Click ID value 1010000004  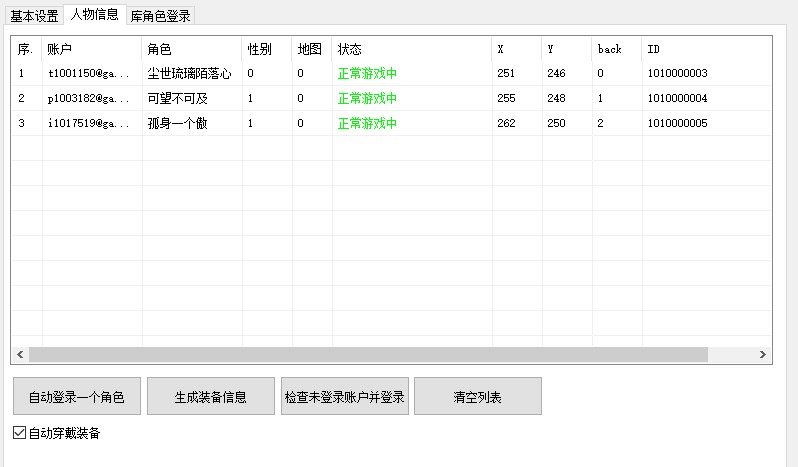pyautogui.click(x=677, y=98)
